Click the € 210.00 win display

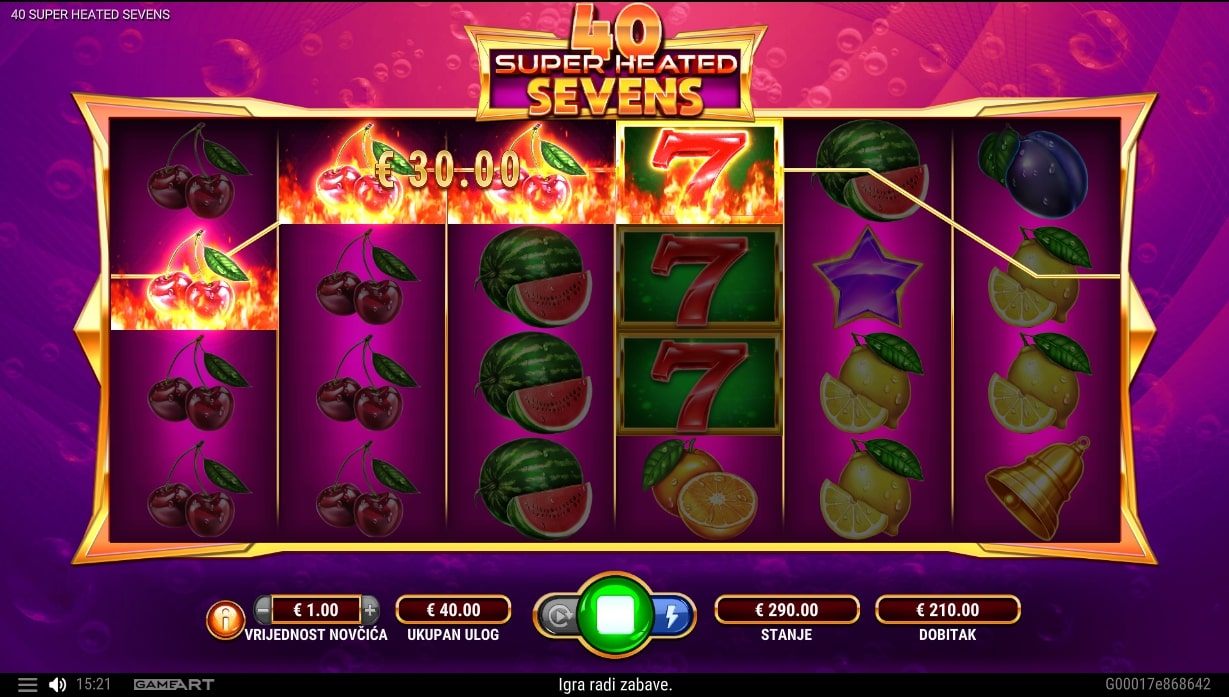coord(948,609)
